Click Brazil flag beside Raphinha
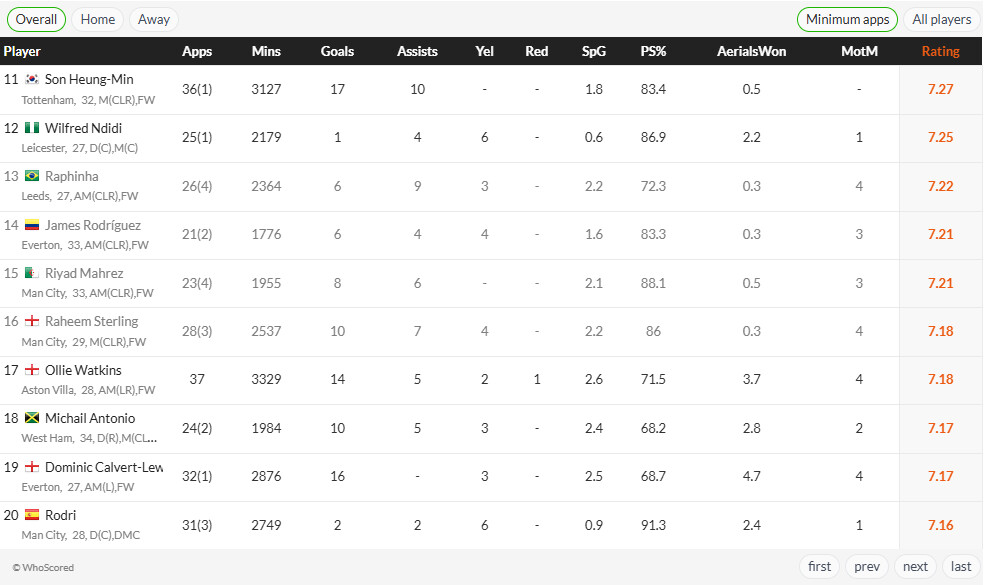The width and height of the screenshot is (984, 585). coord(32,176)
